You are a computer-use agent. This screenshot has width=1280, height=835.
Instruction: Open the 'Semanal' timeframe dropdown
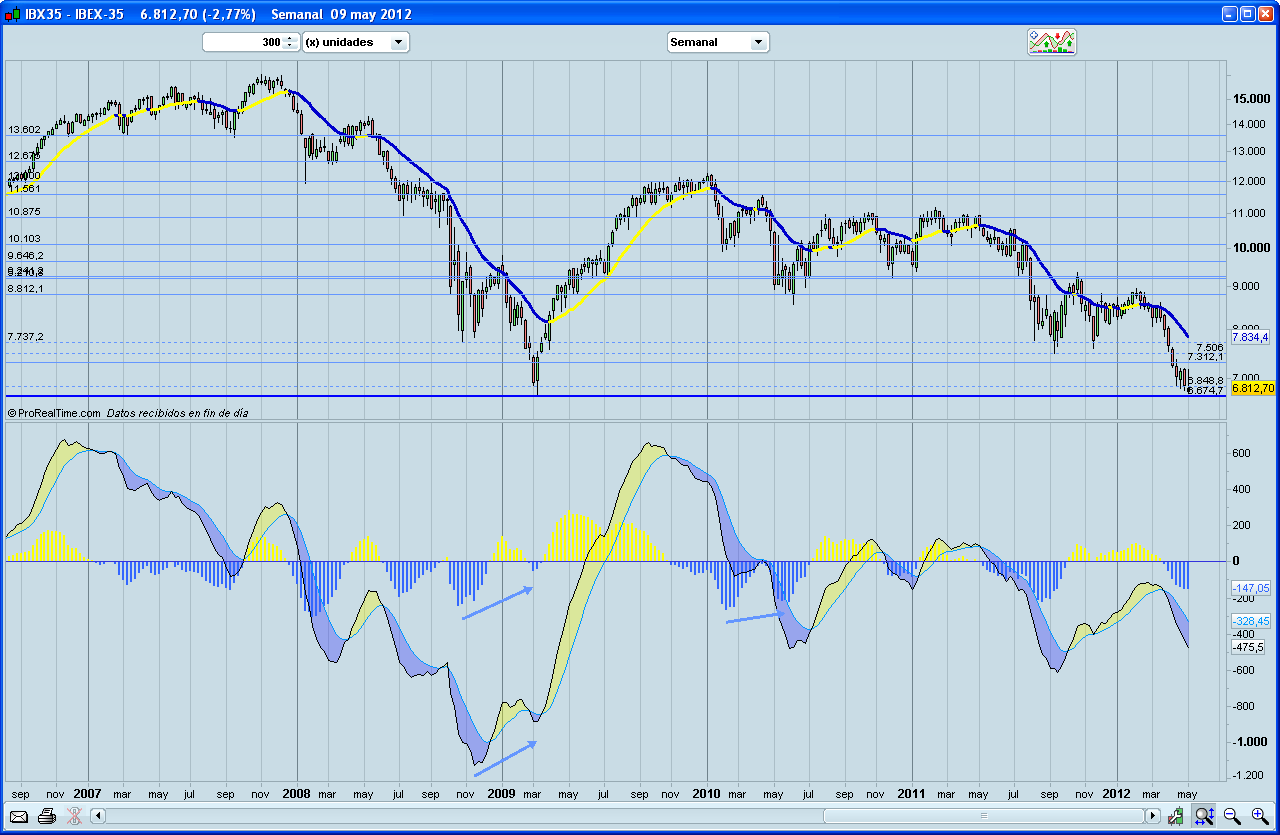pyautogui.click(x=758, y=42)
